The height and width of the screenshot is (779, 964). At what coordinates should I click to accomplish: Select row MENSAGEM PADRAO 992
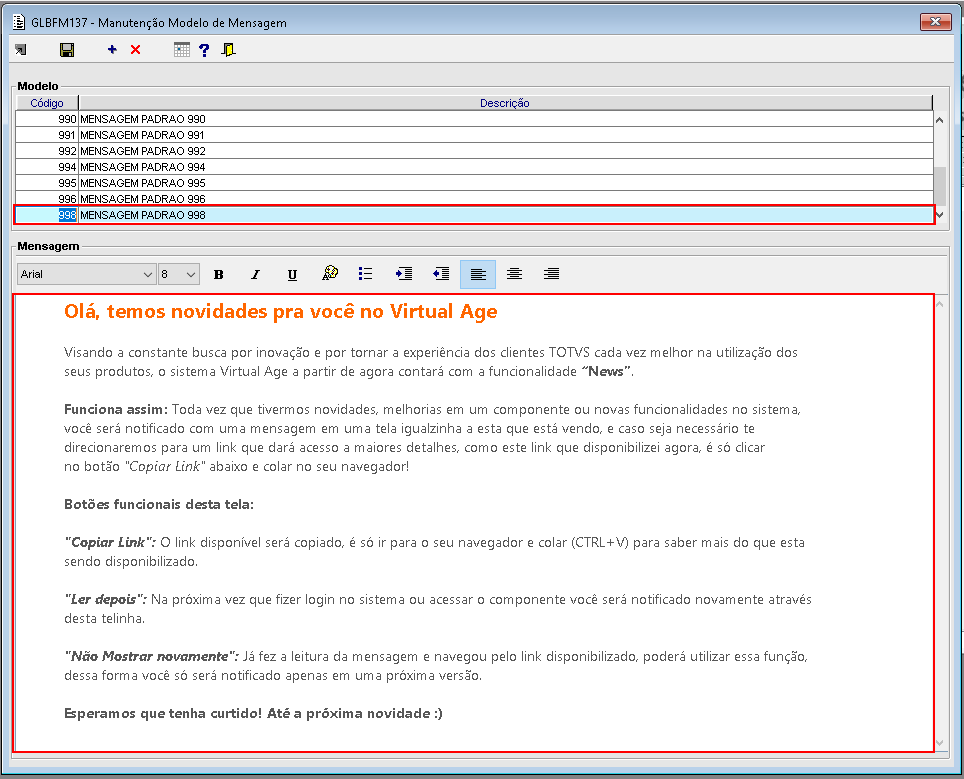pyautogui.click(x=474, y=151)
